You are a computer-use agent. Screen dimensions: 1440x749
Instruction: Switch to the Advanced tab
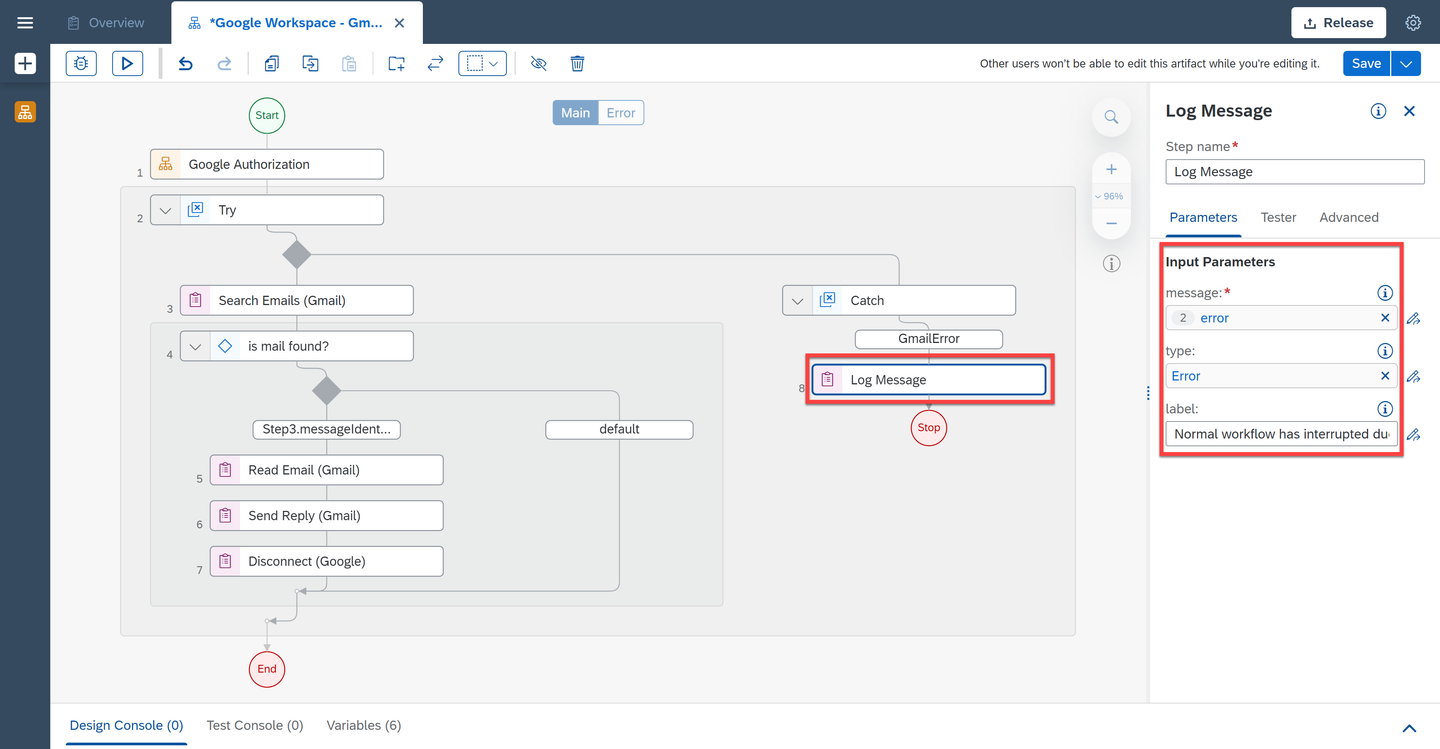coord(1349,217)
